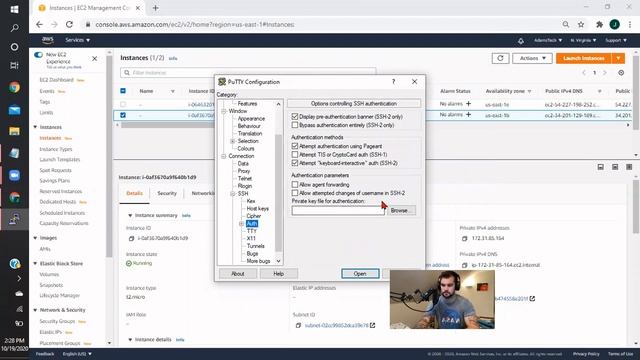Collapse the SSH tree node

click(233, 193)
